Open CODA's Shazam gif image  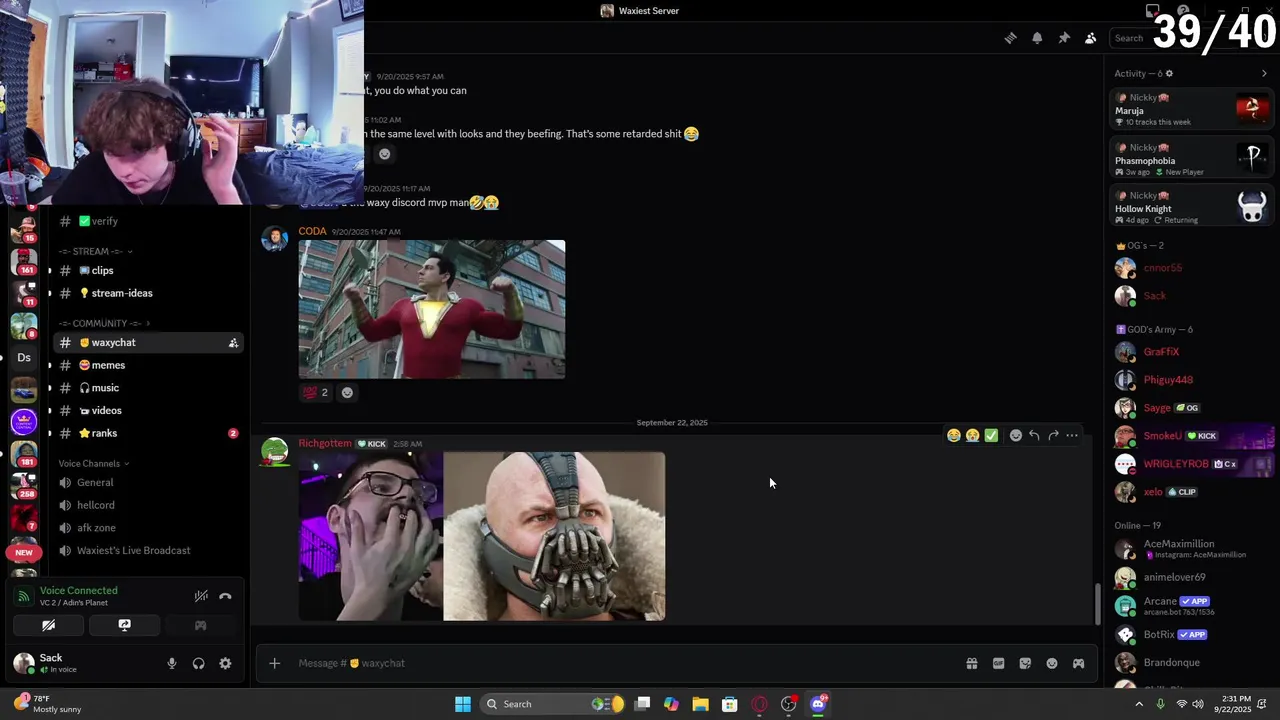click(432, 309)
